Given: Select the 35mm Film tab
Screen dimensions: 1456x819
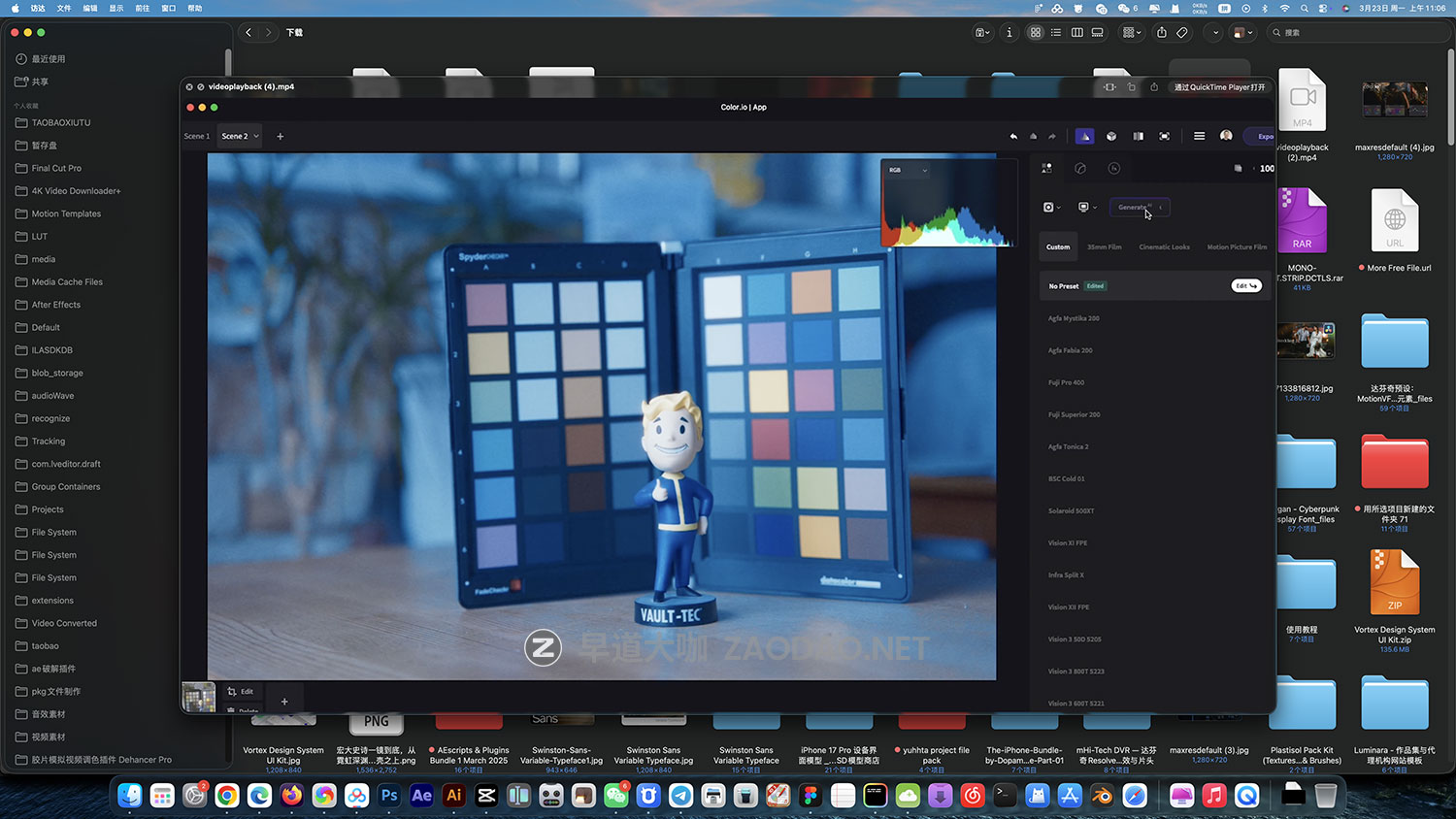Looking at the screenshot, I should pos(1104,246).
